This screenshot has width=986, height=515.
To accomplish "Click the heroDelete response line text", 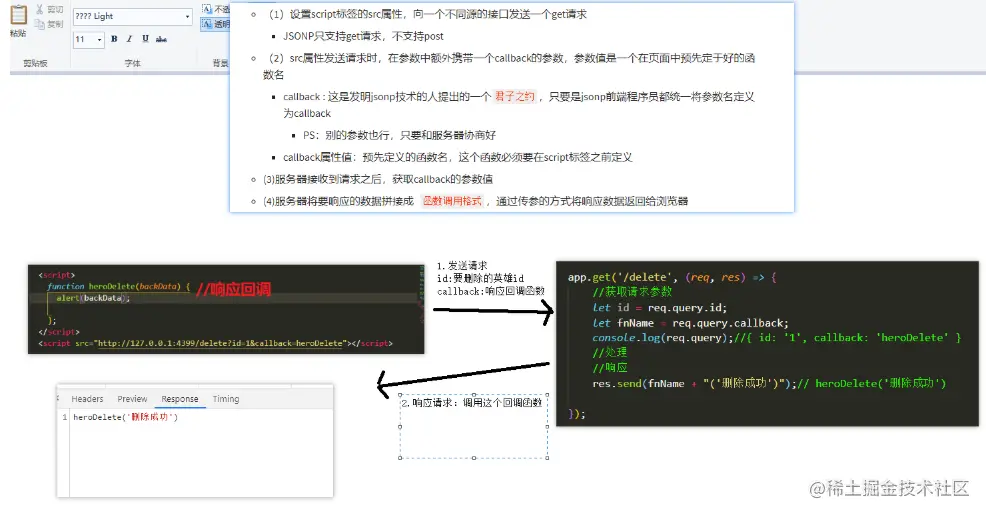I will pyautogui.click(x=126, y=417).
